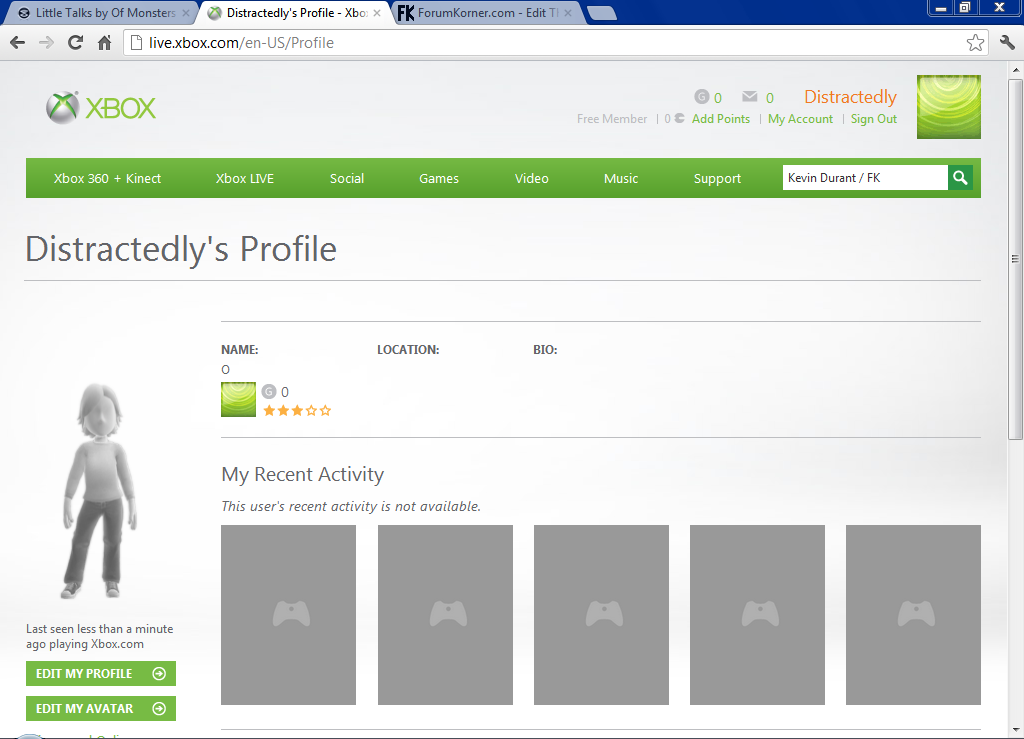This screenshot has width=1024, height=739.
Task: Click the recent activity not available message
Action: point(351,507)
